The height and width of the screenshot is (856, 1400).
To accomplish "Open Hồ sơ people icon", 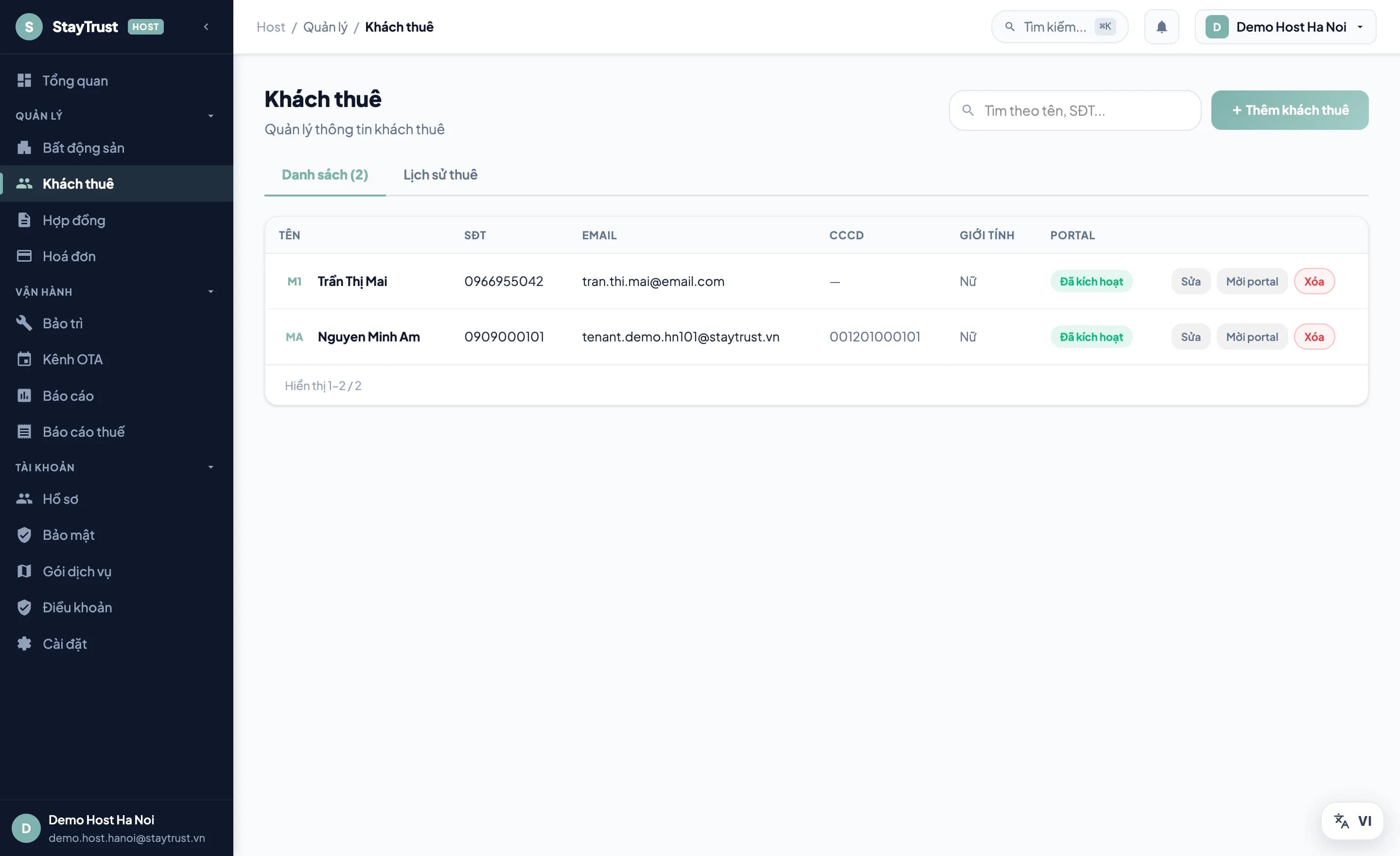I will click(x=24, y=499).
